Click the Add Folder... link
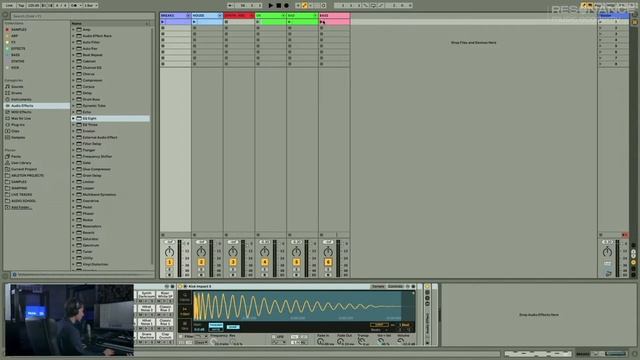 click(20, 207)
